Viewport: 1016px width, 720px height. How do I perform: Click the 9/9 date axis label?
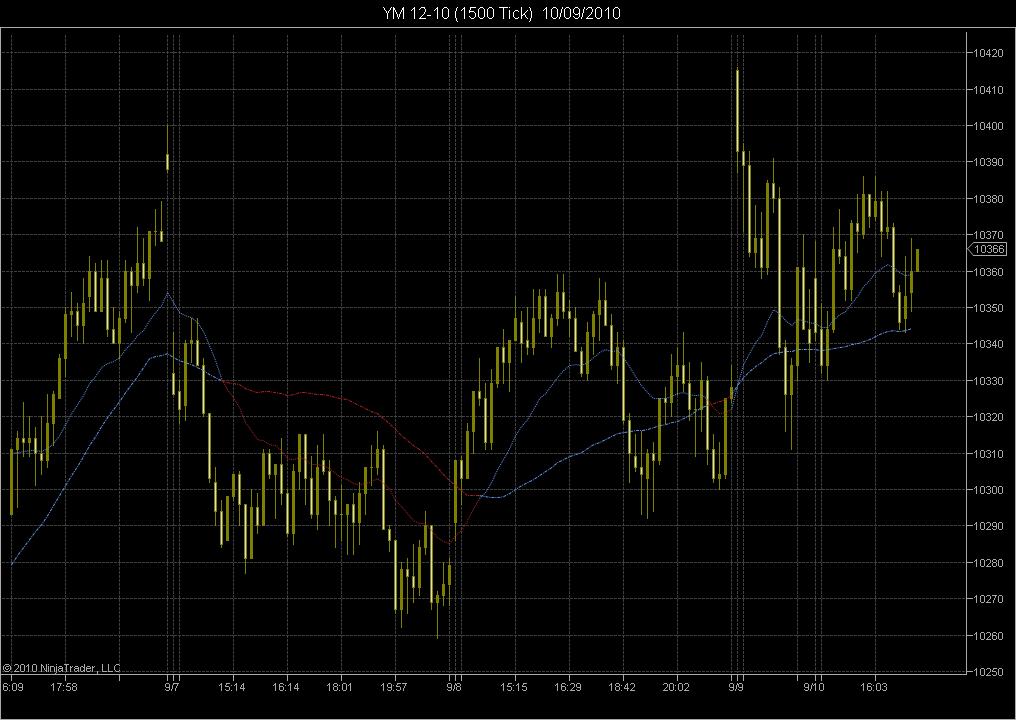pos(736,687)
